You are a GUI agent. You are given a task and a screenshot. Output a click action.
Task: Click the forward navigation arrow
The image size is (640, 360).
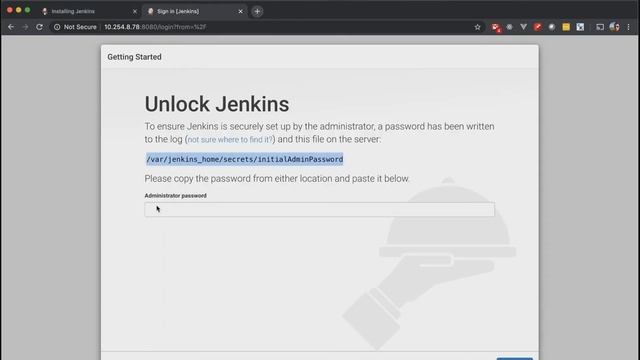(25, 27)
